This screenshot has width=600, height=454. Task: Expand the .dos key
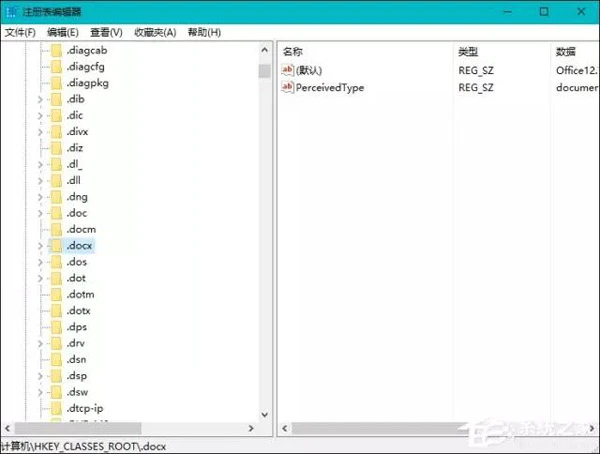click(40, 262)
